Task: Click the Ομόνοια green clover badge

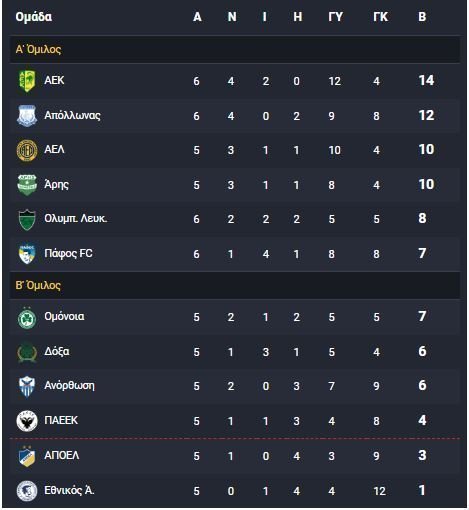Action: click(27, 318)
